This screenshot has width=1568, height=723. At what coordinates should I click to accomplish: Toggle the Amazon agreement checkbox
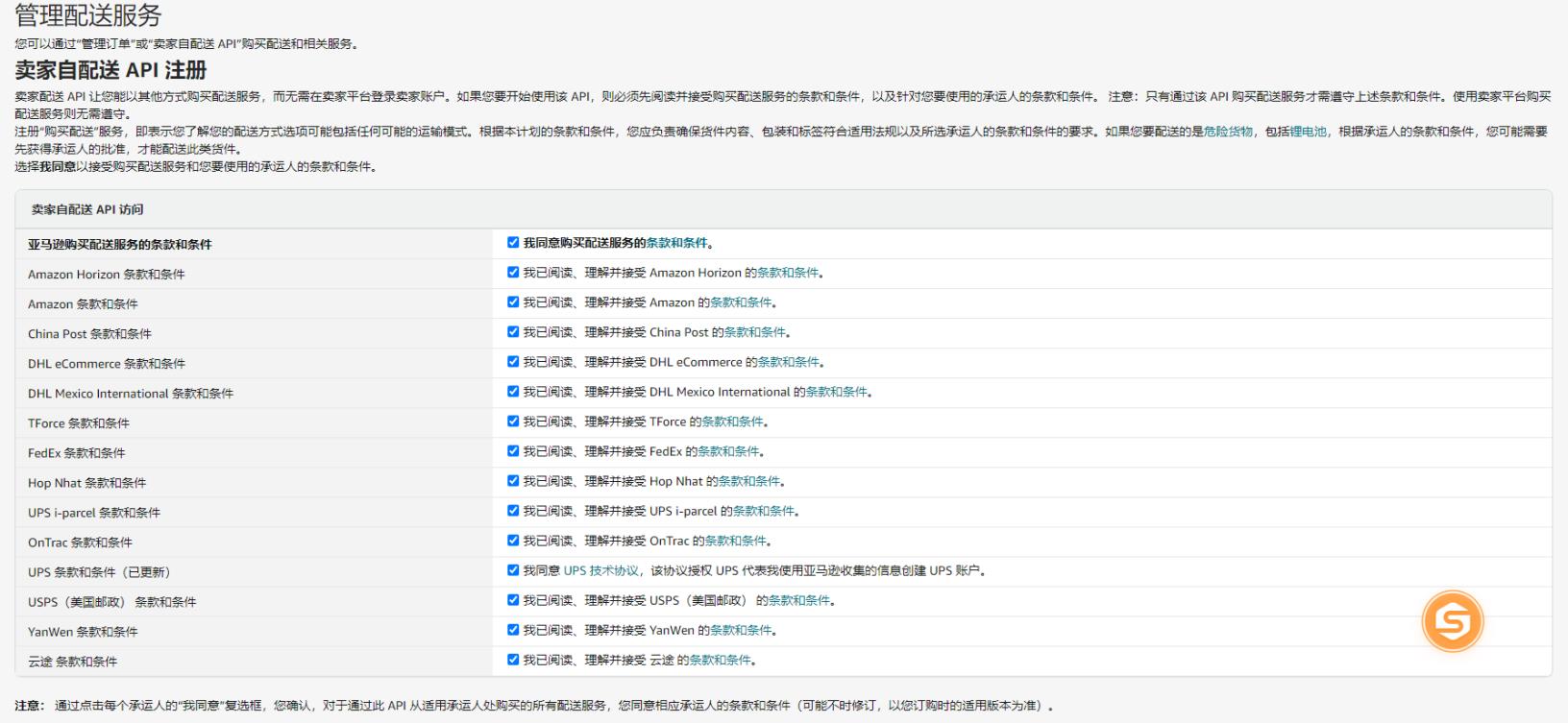[513, 302]
